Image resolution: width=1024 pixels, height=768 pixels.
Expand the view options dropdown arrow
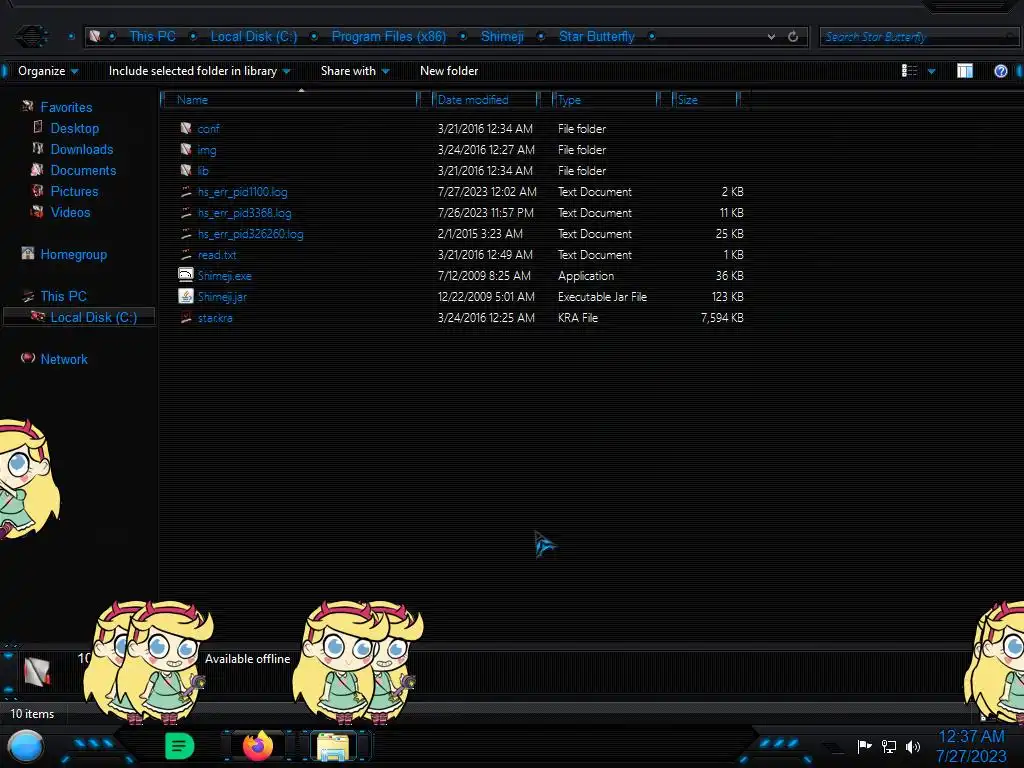tap(931, 71)
